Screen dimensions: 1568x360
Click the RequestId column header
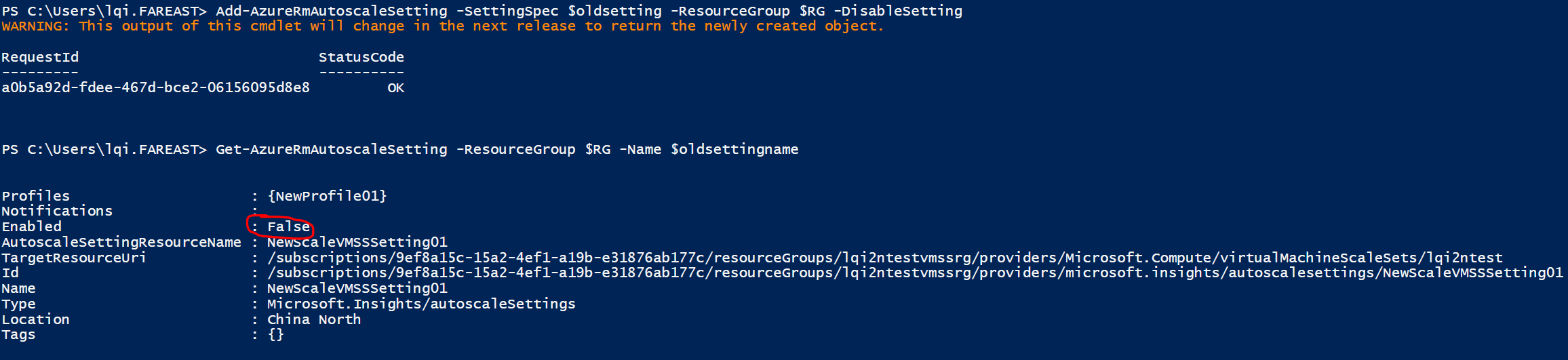tap(40, 58)
